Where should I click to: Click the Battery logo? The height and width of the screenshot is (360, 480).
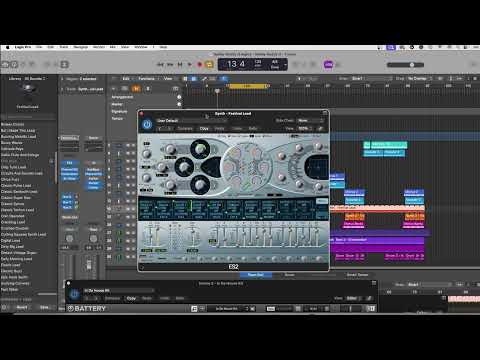87,309
